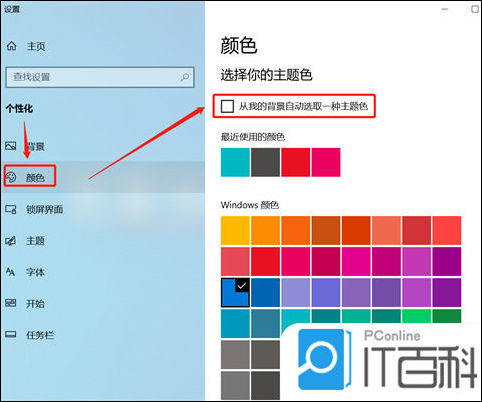The width and height of the screenshot is (482, 402).
Task: Select the yellow-gold Windows color swatch
Action: coord(235,230)
